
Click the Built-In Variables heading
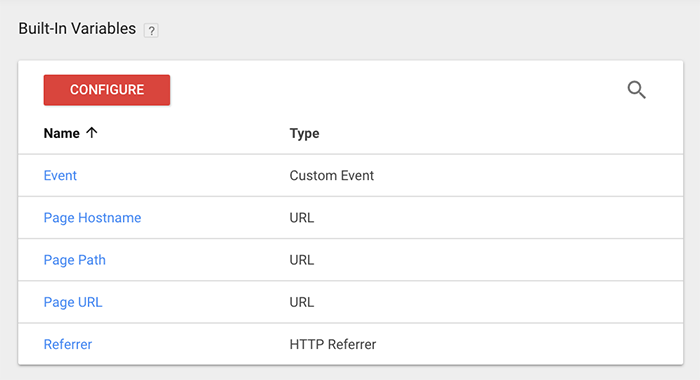[x=77, y=29]
